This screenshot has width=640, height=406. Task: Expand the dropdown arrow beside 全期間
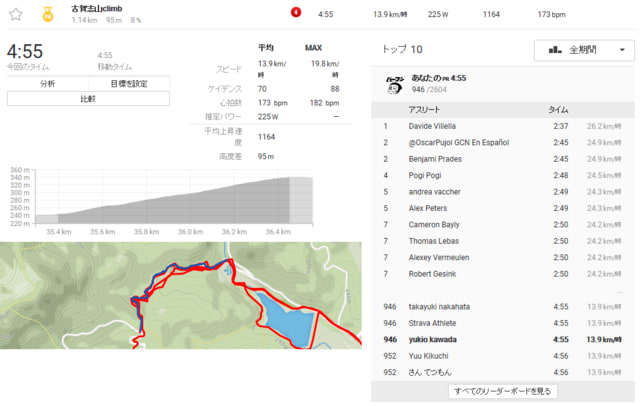point(622,50)
